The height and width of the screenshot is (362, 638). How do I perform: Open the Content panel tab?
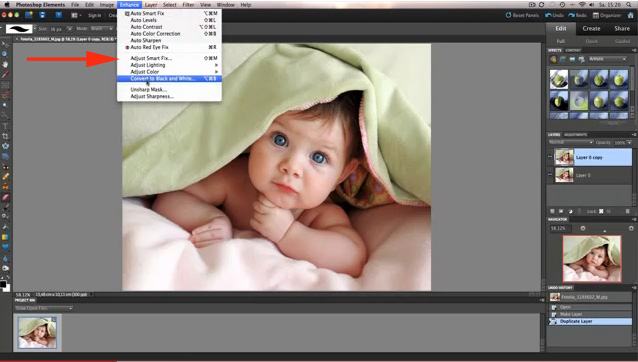point(573,50)
